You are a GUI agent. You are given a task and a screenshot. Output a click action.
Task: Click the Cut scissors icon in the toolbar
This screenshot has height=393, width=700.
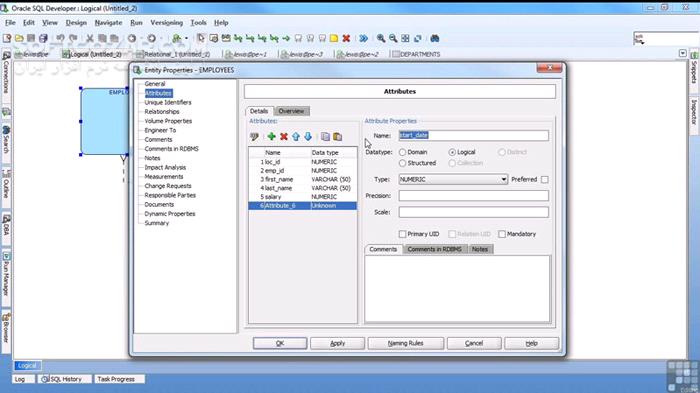pos(90,38)
